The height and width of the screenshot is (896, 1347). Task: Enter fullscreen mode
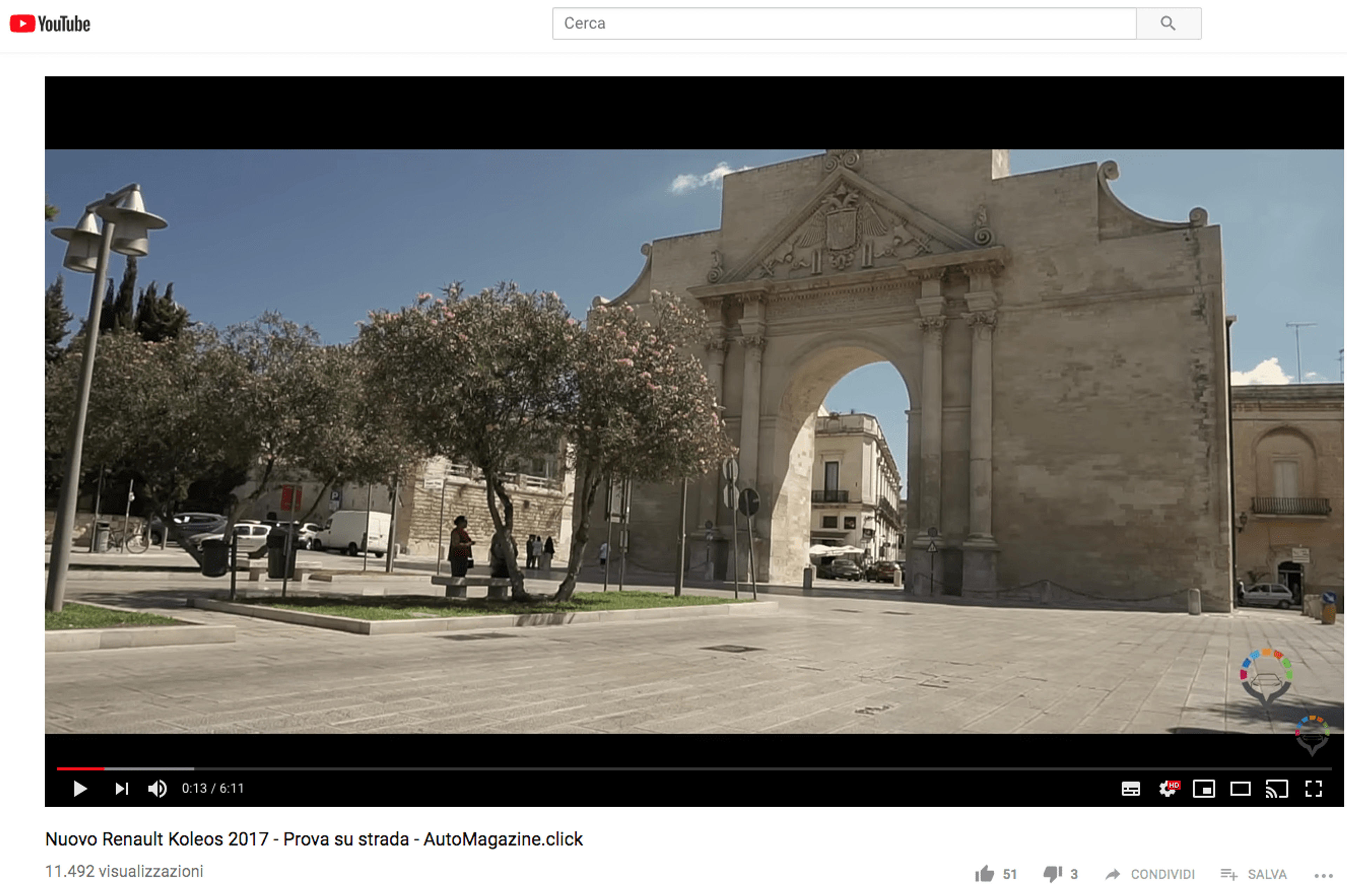tap(1313, 789)
